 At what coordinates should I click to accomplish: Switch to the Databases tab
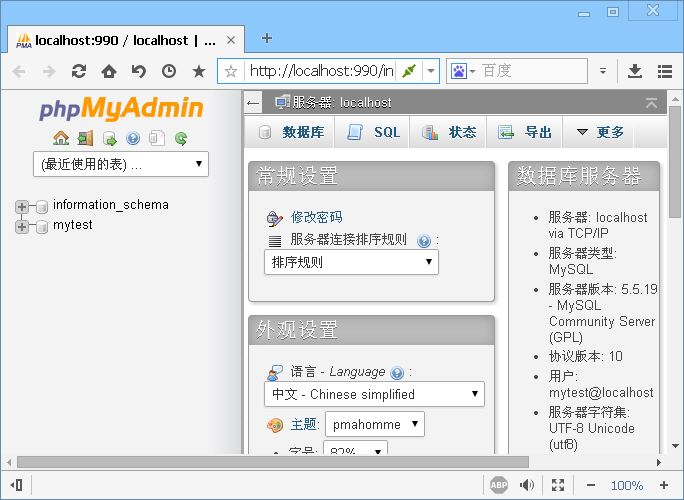[x=290, y=132]
